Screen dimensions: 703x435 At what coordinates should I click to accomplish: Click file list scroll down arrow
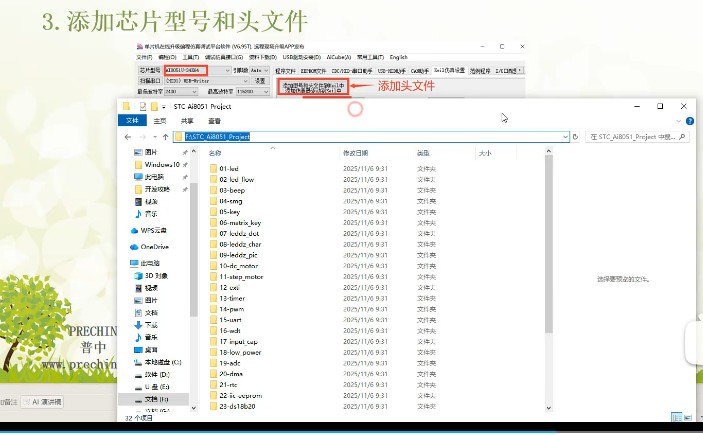549,408
